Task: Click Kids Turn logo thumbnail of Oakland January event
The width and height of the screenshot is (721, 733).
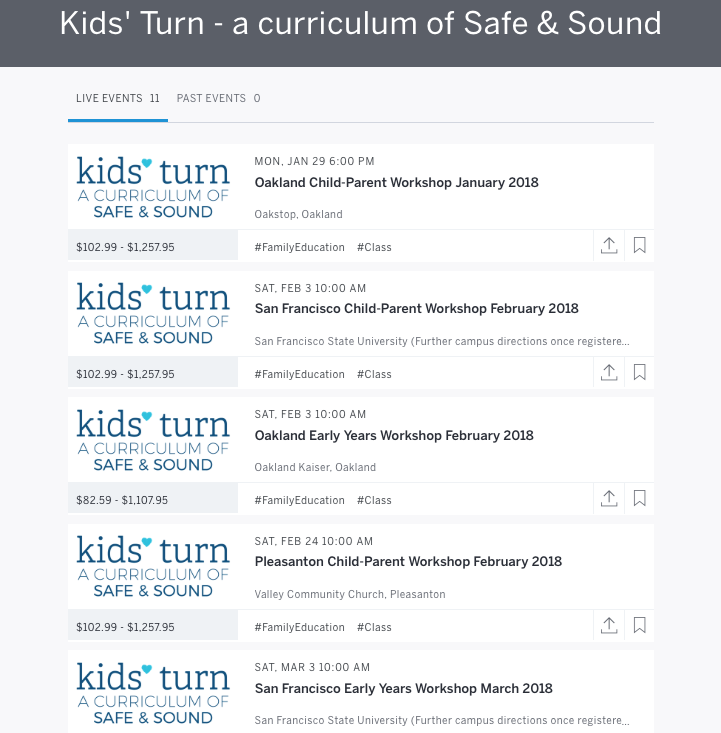Action: (153, 187)
